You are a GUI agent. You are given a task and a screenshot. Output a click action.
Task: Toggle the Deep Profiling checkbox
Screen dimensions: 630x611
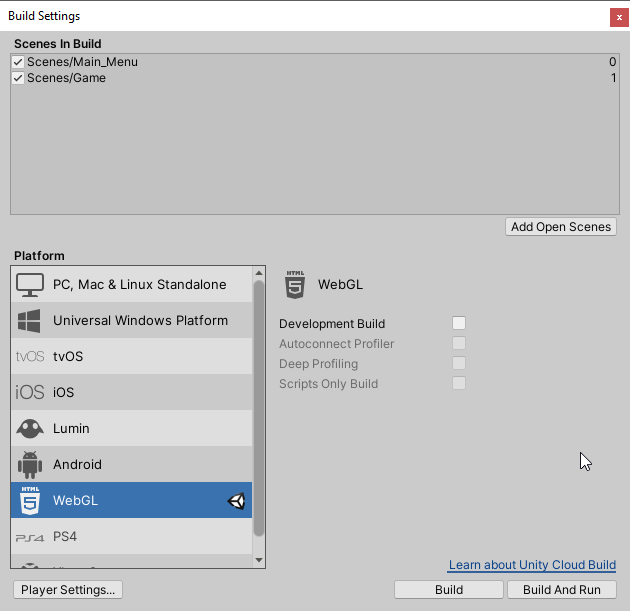click(459, 363)
